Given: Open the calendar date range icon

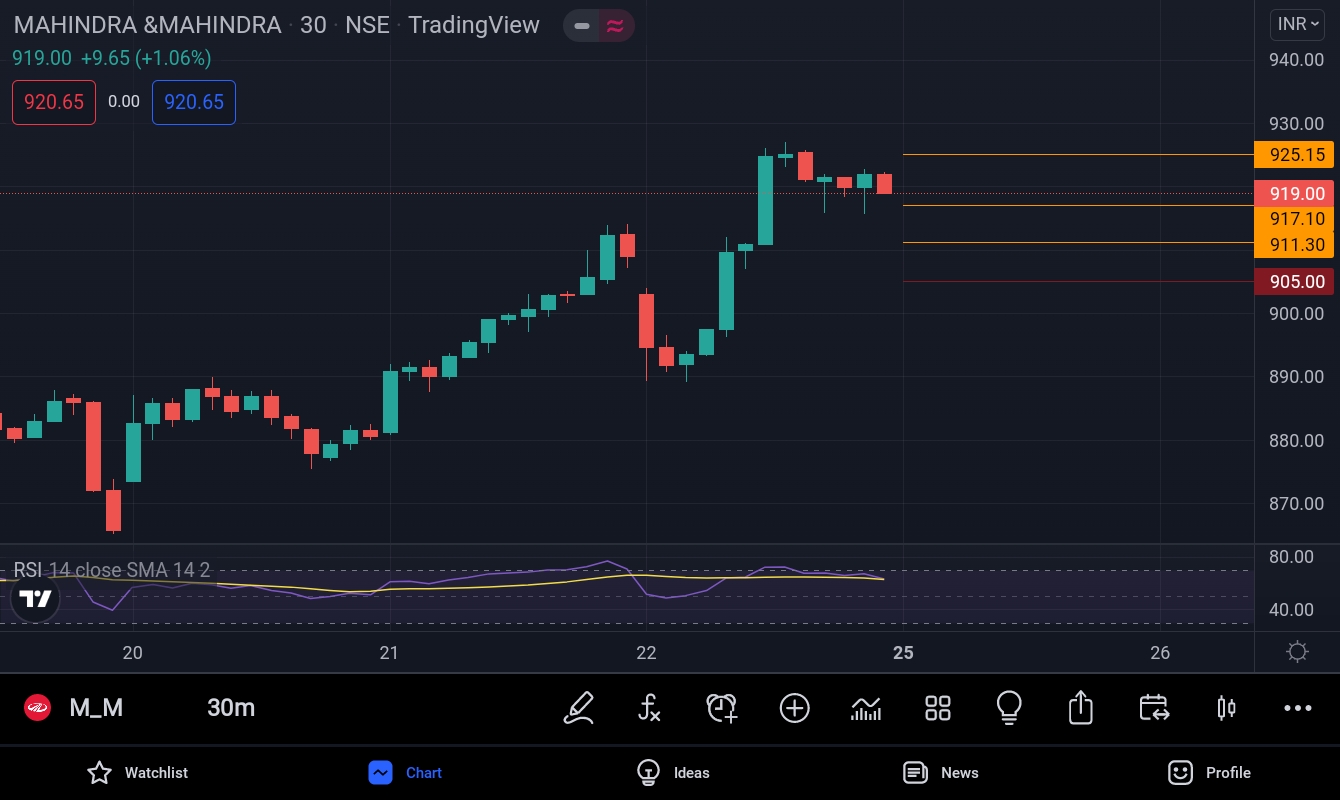Looking at the screenshot, I should click(1154, 708).
